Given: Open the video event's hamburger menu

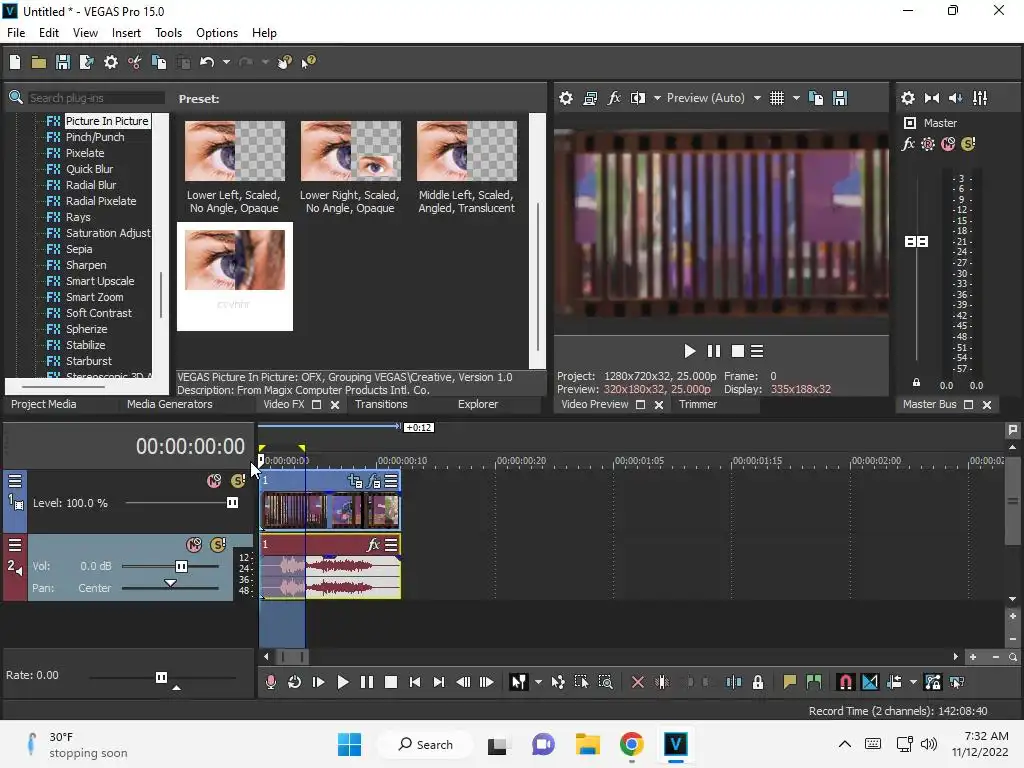Looking at the screenshot, I should [x=391, y=481].
